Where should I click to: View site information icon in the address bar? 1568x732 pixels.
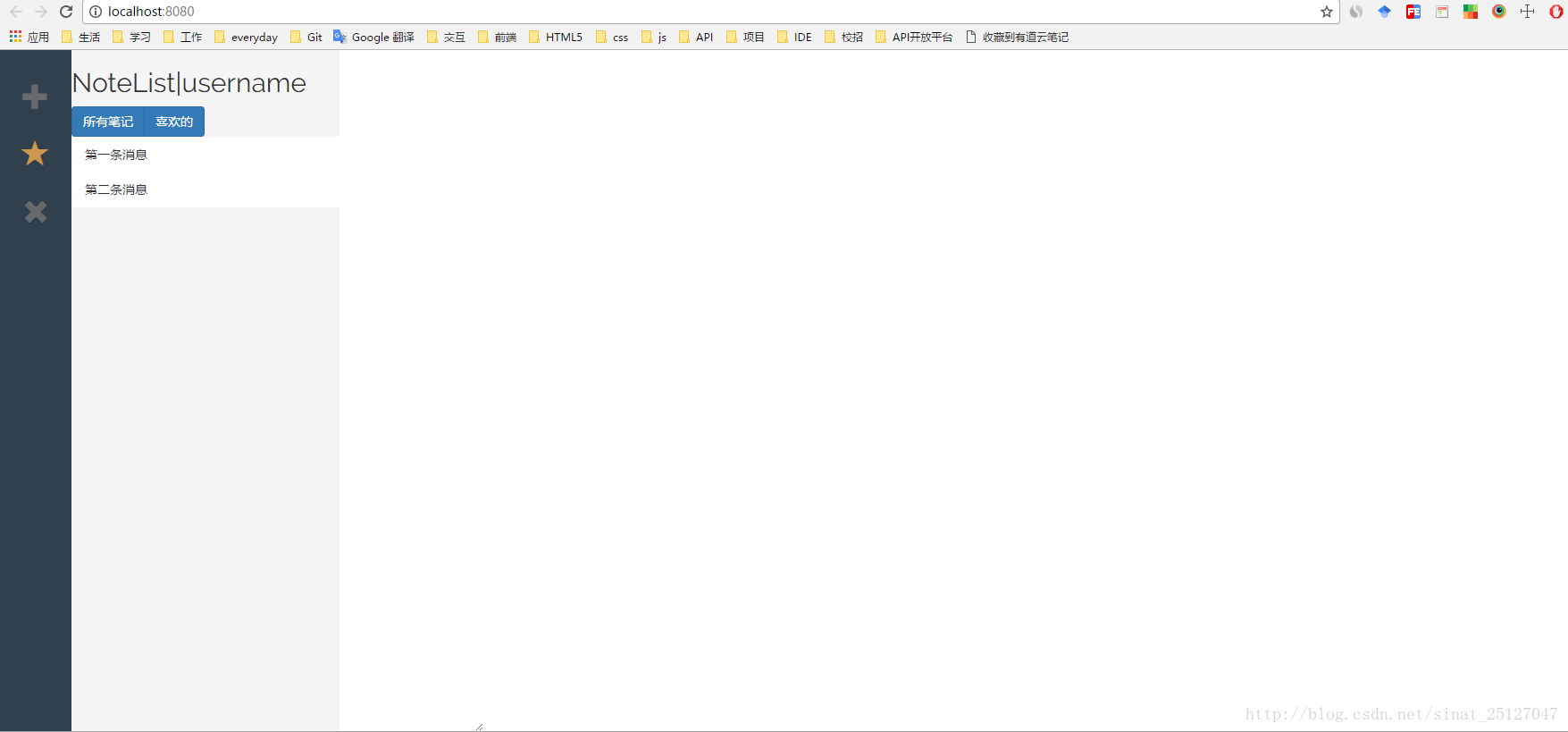pyautogui.click(x=96, y=12)
